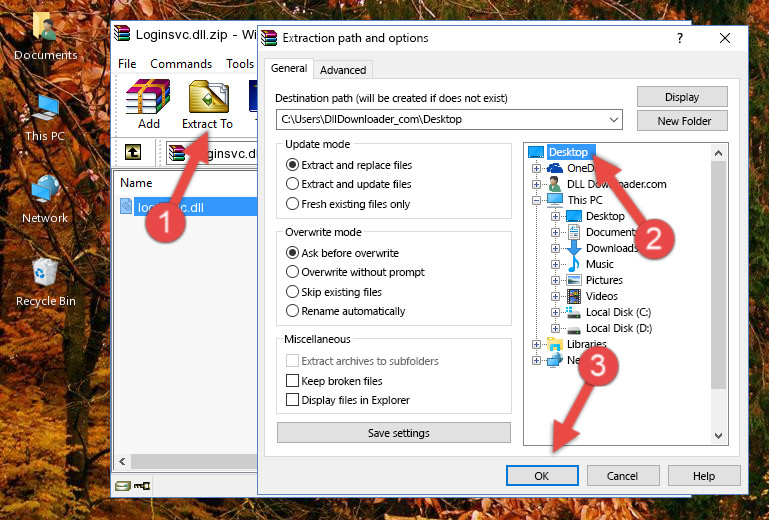Open the Commands menu
Image resolution: width=769 pixels, height=520 pixels.
coord(181,64)
